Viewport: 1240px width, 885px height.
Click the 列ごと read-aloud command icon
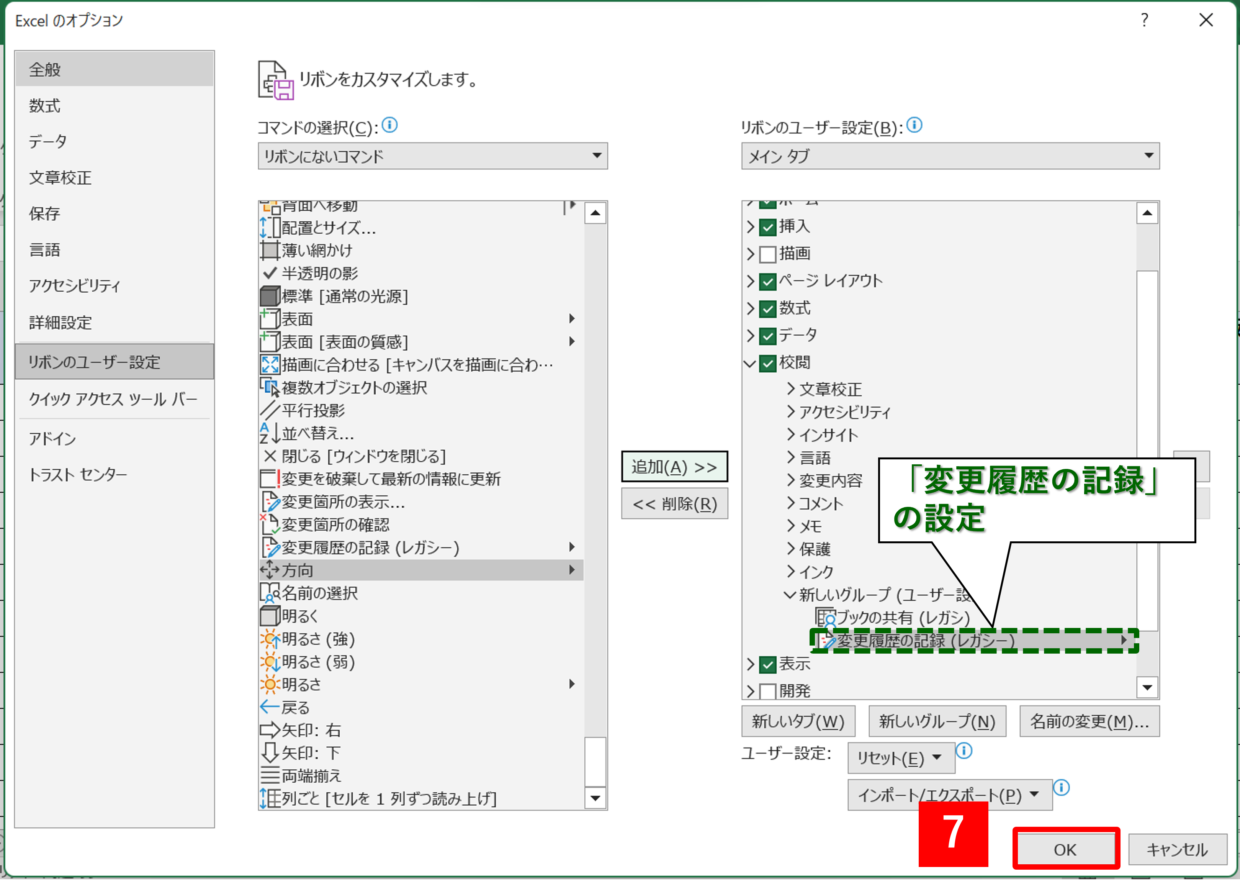270,798
